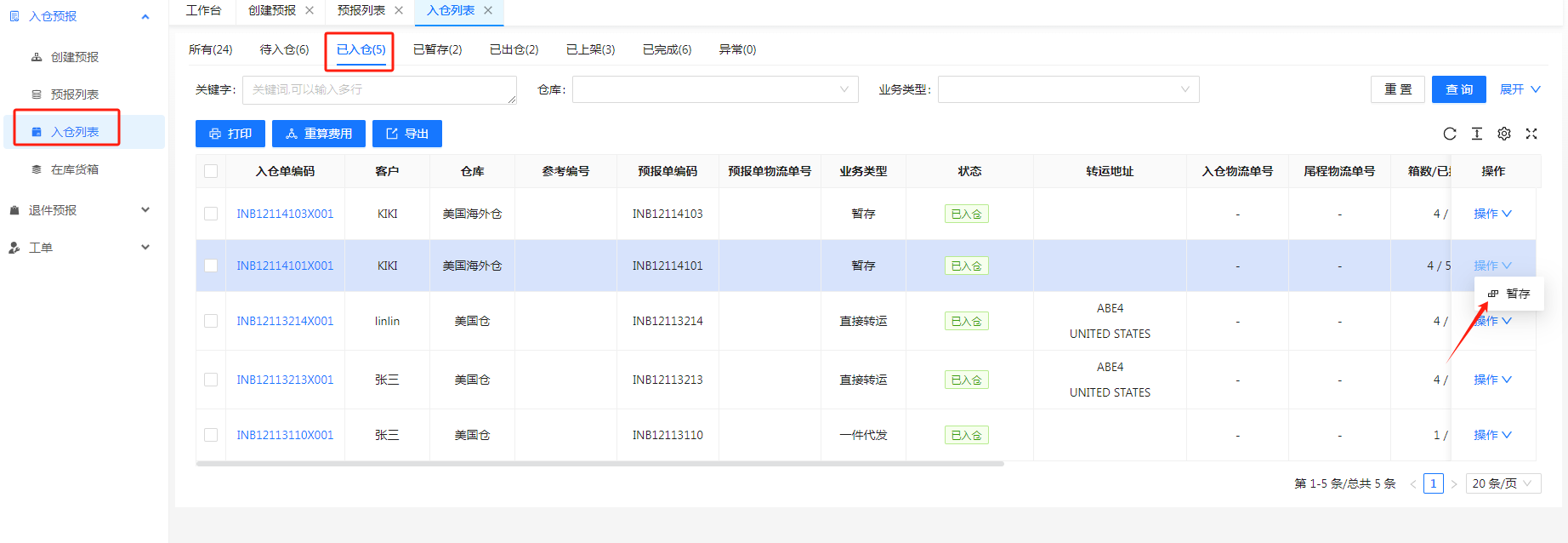Open 创建预报 in sidebar
The width and height of the screenshot is (1568, 543).
click(x=75, y=57)
